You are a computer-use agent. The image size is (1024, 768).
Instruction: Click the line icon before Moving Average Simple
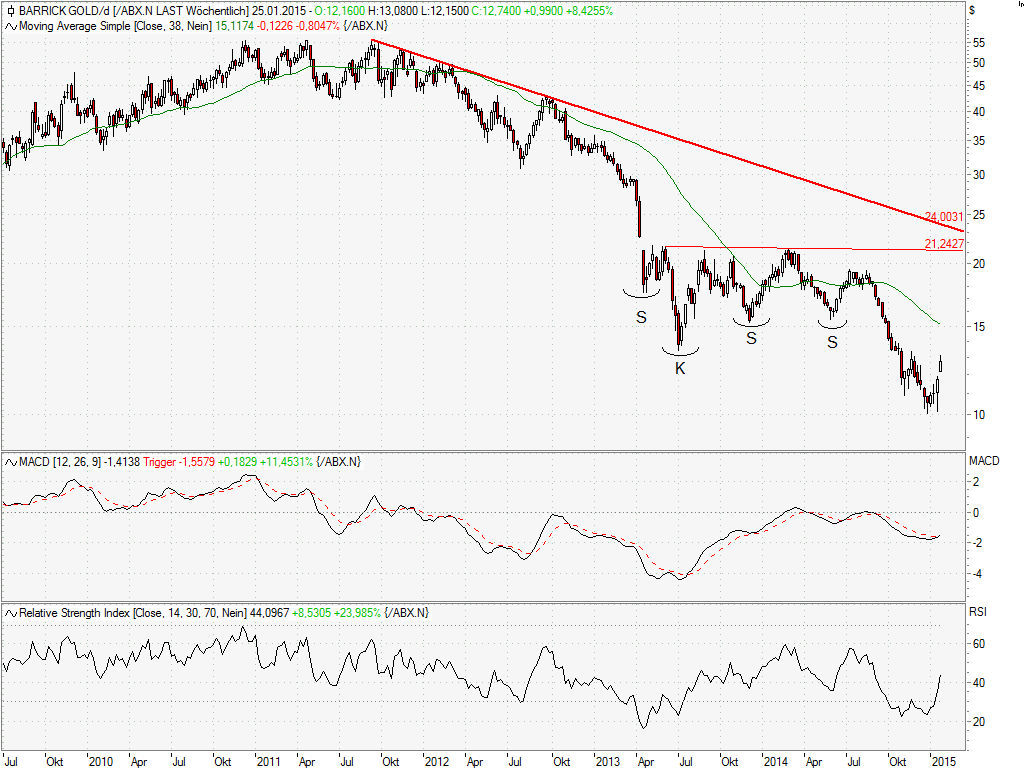coord(10,26)
